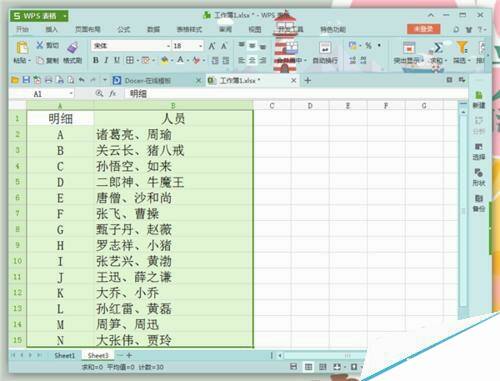Image resolution: width=500 pixels, height=381 pixels.
Task: Expand the font name dropdown
Action: click(x=168, y=46)
